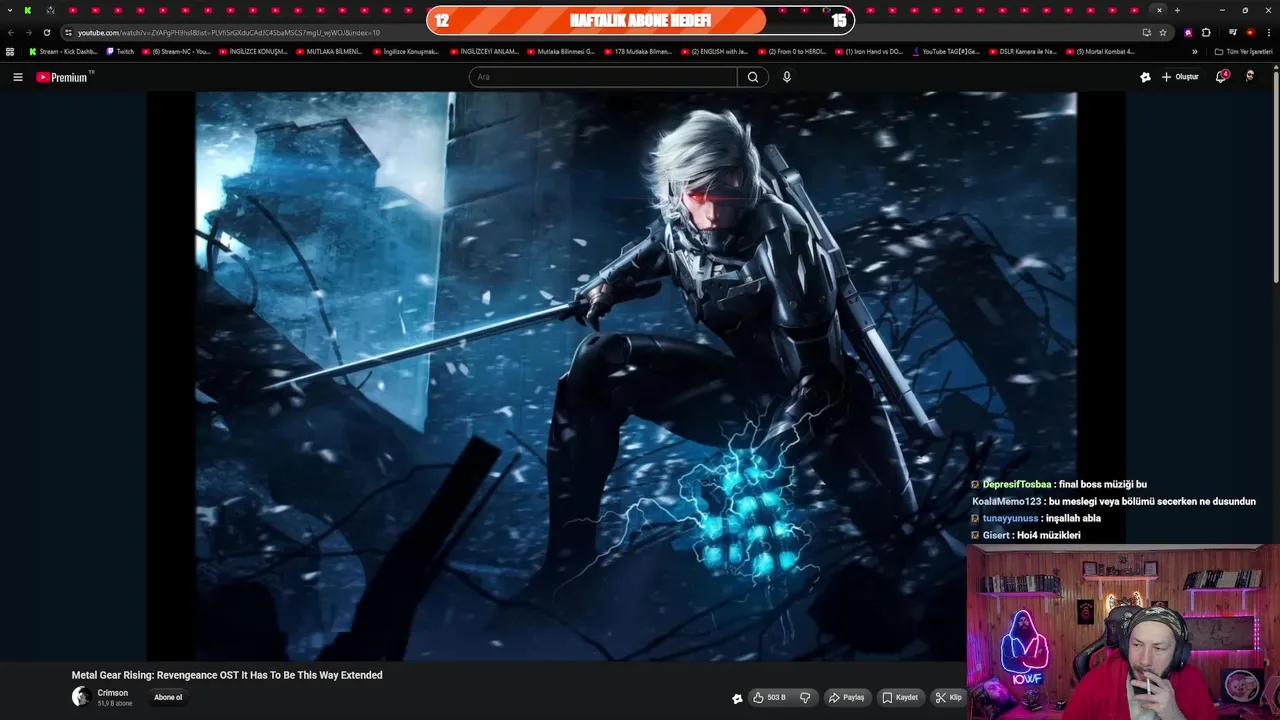Open the apps grid in bookmarks bar

10,51
